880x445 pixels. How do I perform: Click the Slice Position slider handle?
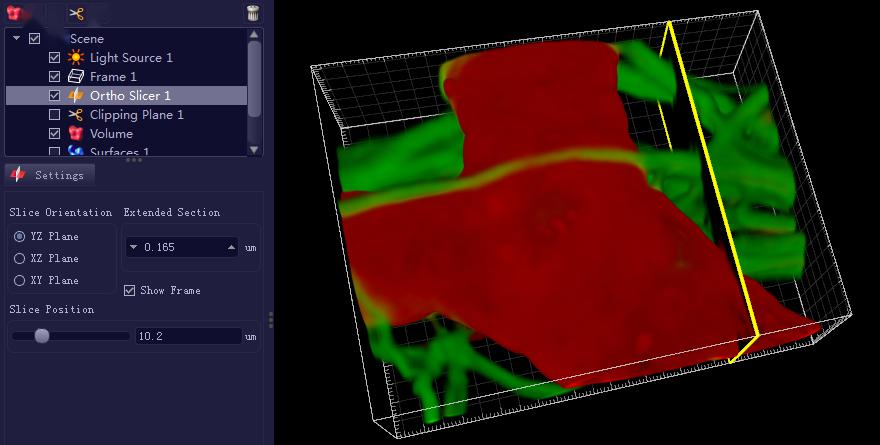point(42,336)
